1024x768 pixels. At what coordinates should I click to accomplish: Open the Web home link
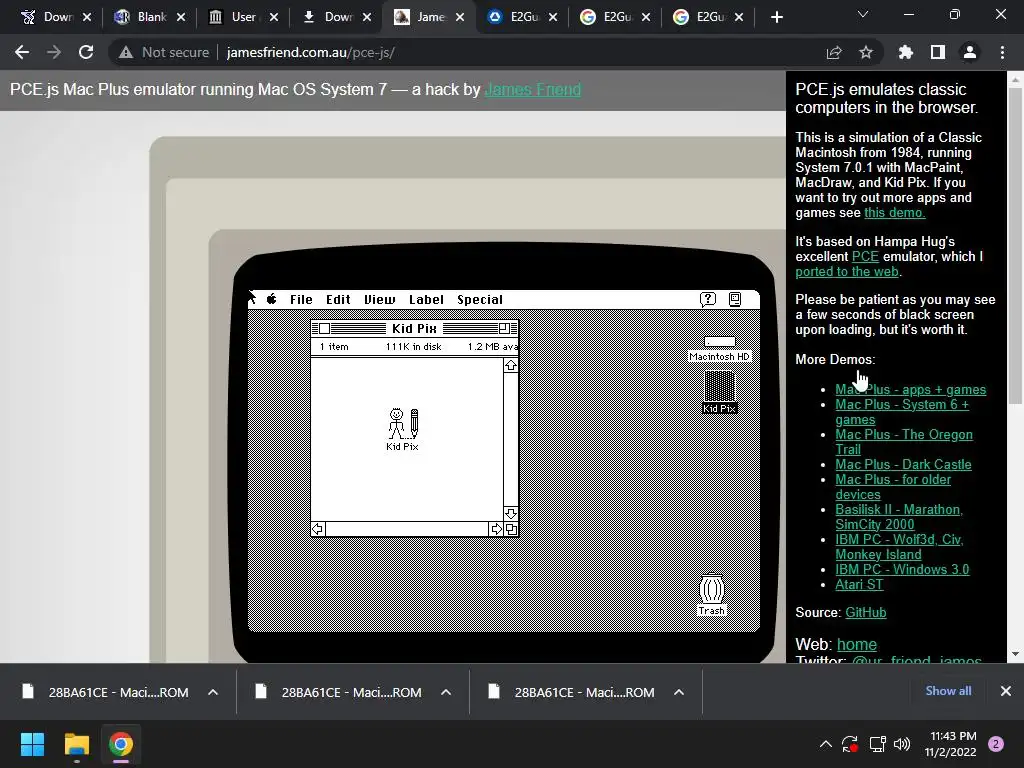coord(857,645)
